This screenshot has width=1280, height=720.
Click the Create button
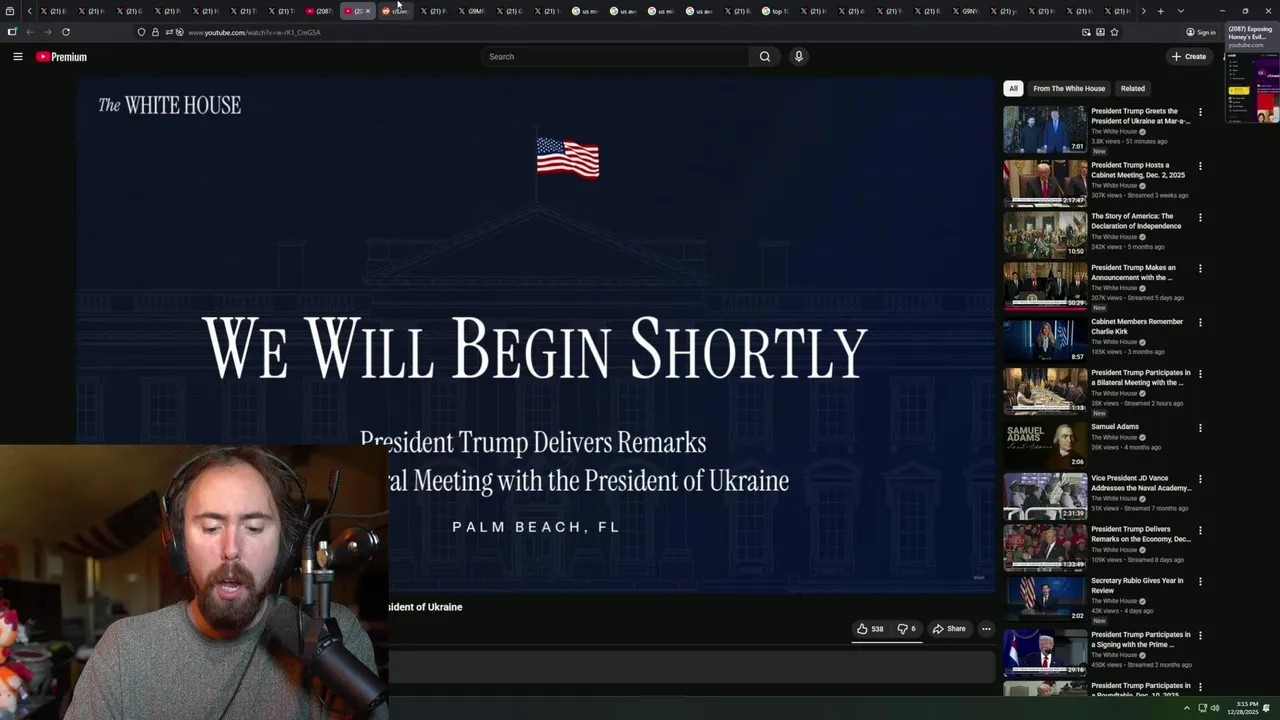[x=1189, y=57]
